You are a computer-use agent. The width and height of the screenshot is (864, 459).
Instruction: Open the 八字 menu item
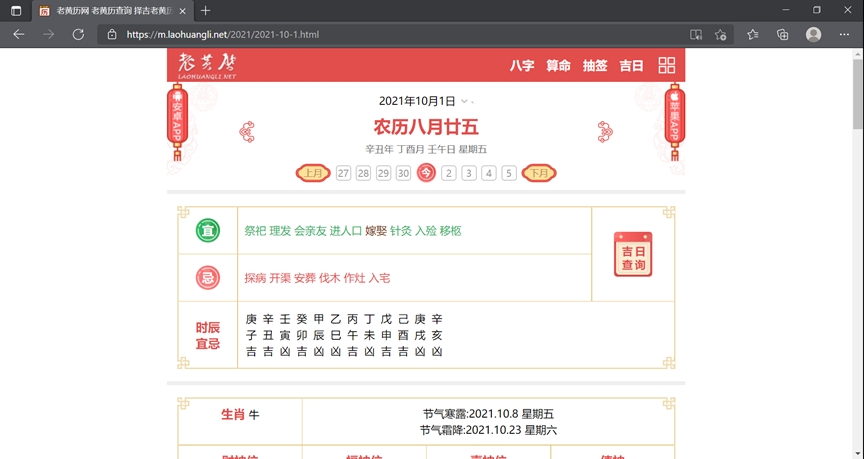522,66
